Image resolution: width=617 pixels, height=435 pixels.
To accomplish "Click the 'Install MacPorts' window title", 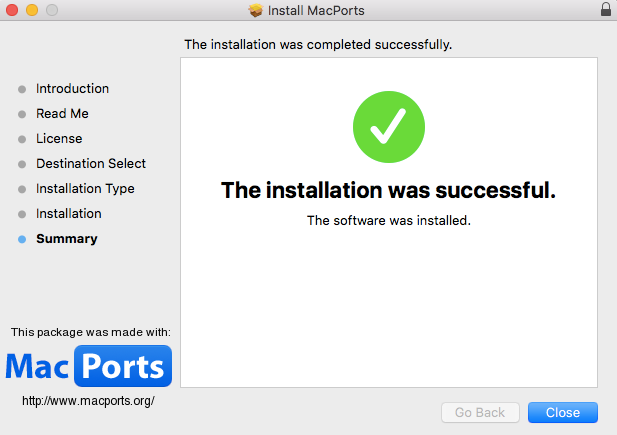I will (x=316, y=10).
